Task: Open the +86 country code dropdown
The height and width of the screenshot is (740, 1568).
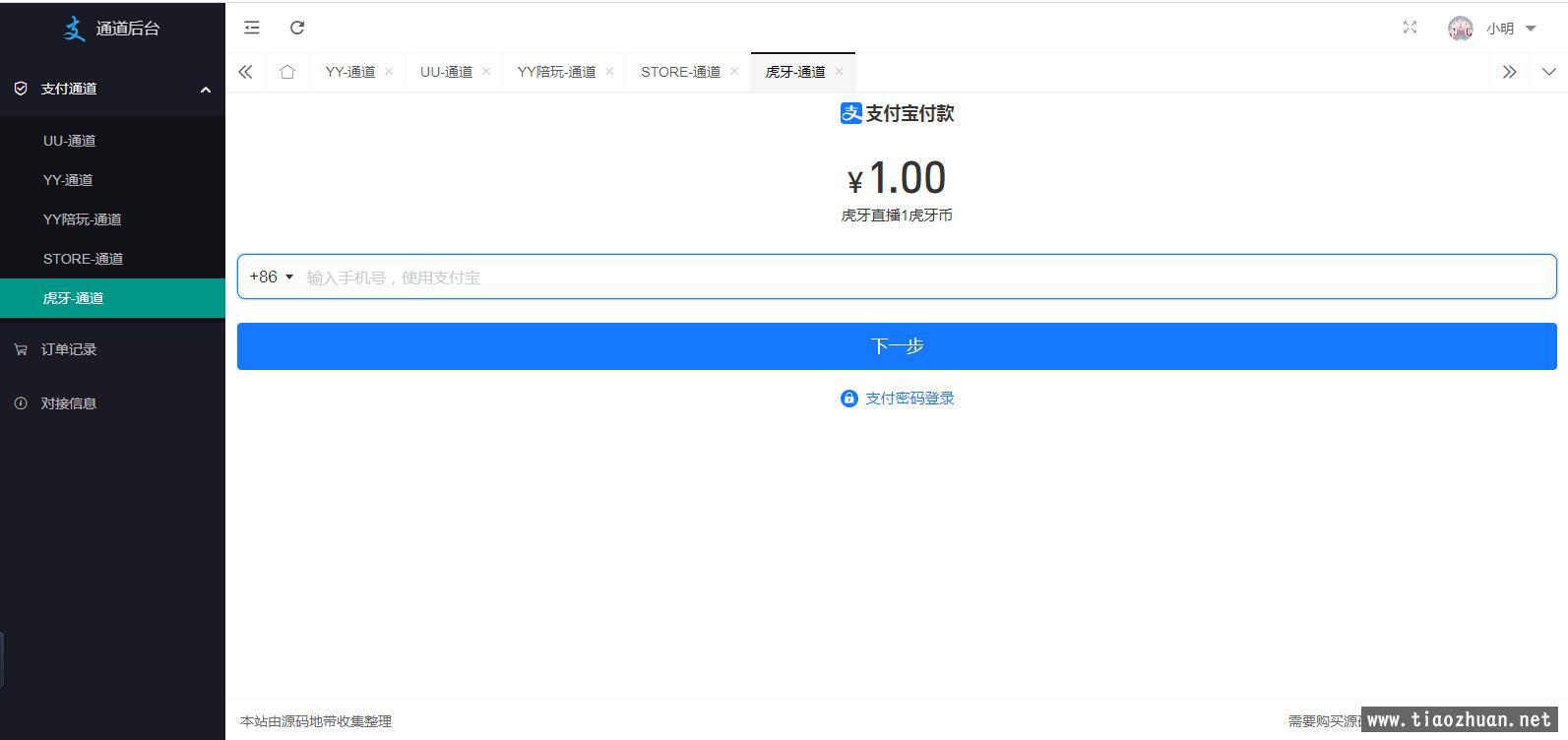Action: pos(272,277)
